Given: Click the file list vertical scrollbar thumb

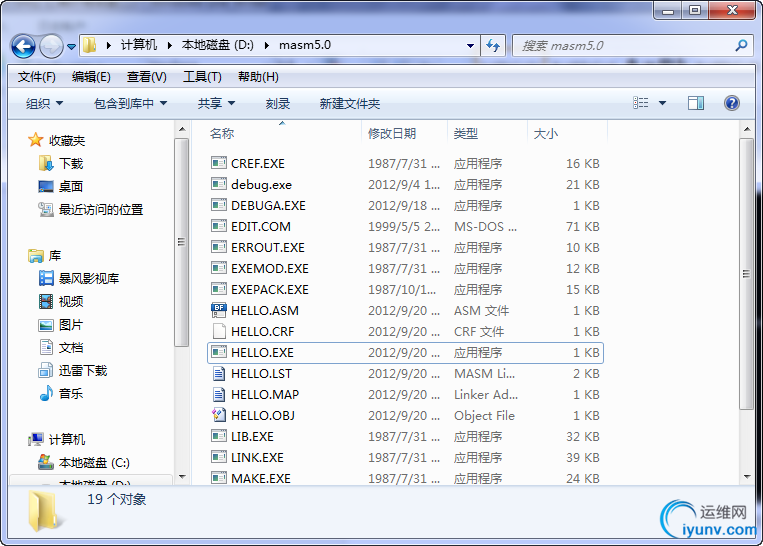Looking at the screenshot, I should tap(746, 273).
